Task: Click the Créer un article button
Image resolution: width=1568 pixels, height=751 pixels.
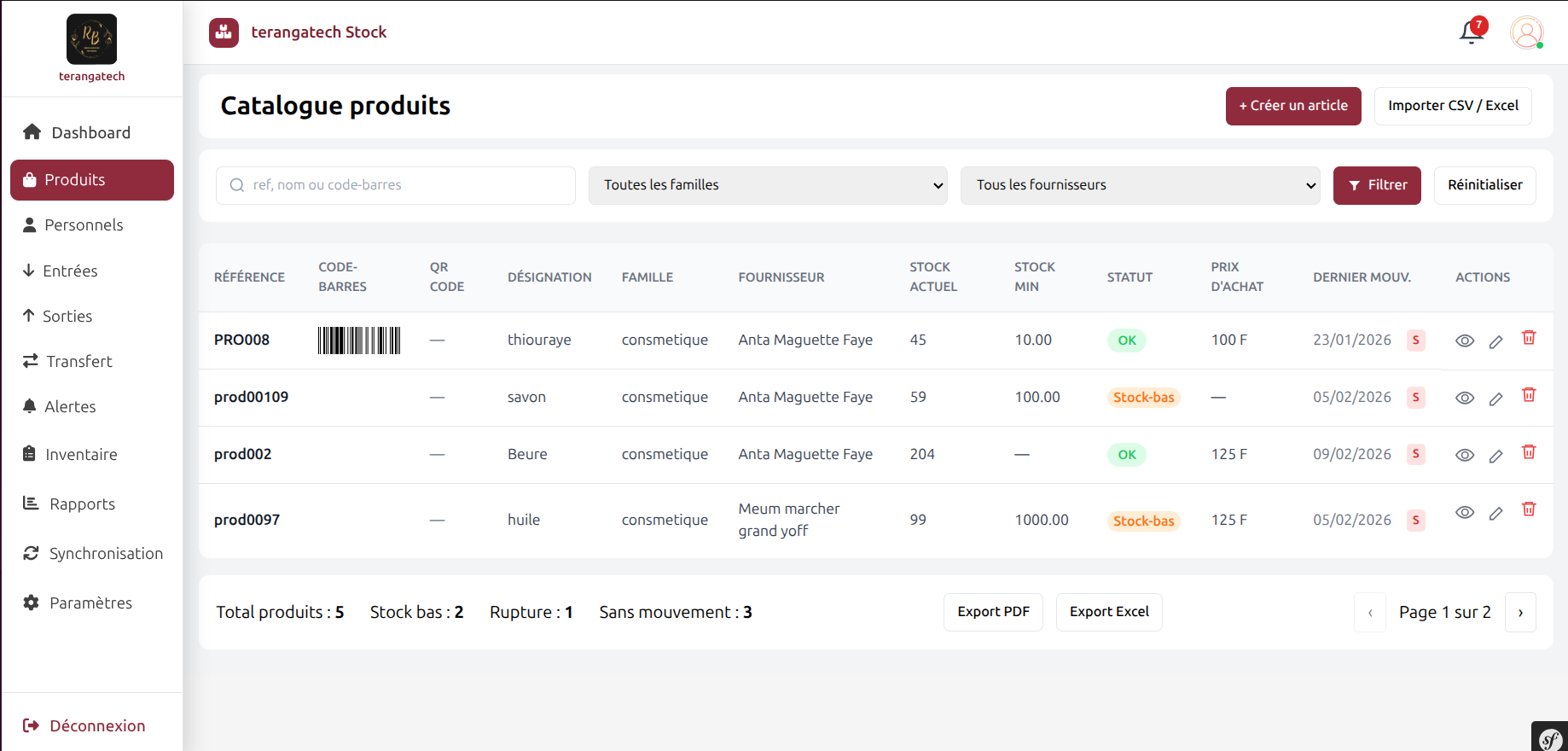Action: pyautogui.click(x=1292, y=106)
